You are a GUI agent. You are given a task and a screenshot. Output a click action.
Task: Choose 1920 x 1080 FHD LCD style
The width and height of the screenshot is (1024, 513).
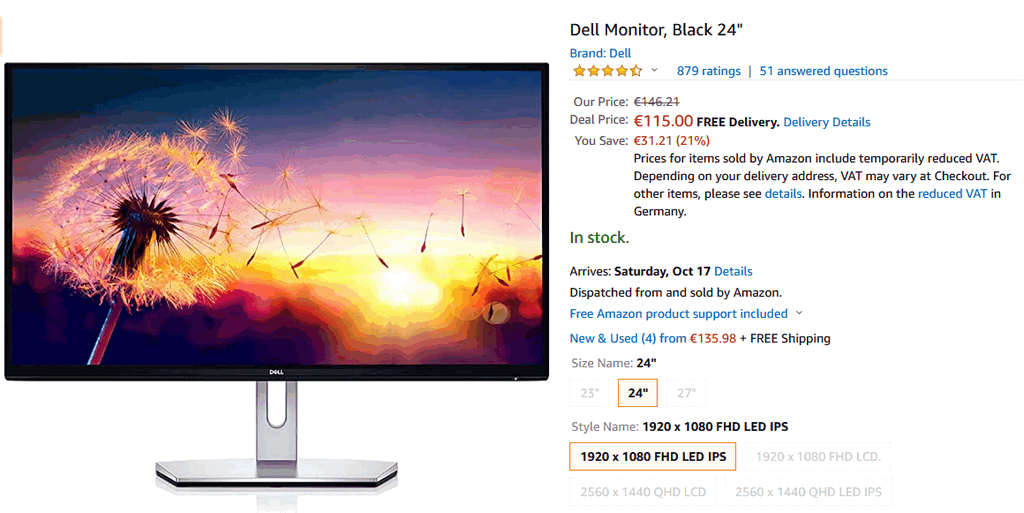818,457
